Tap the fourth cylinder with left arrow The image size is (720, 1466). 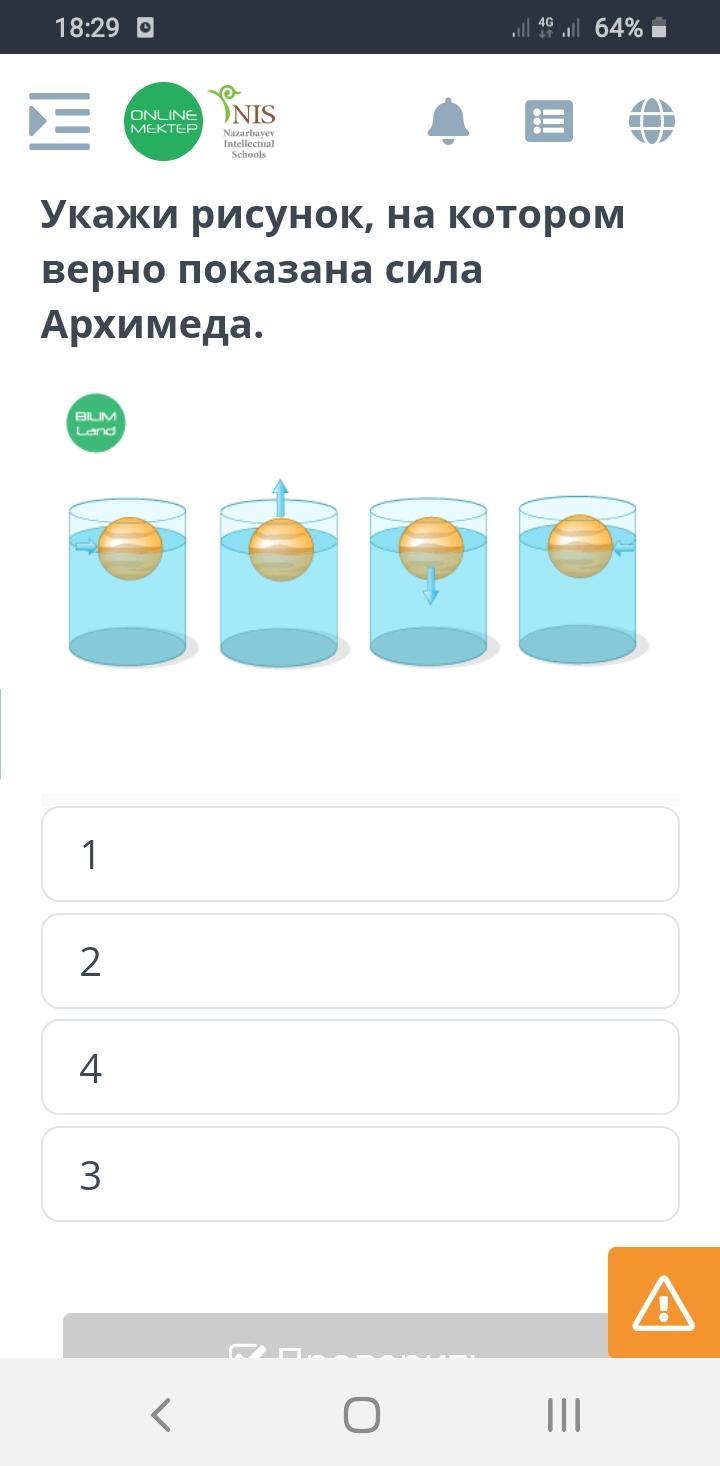point(578,580)
